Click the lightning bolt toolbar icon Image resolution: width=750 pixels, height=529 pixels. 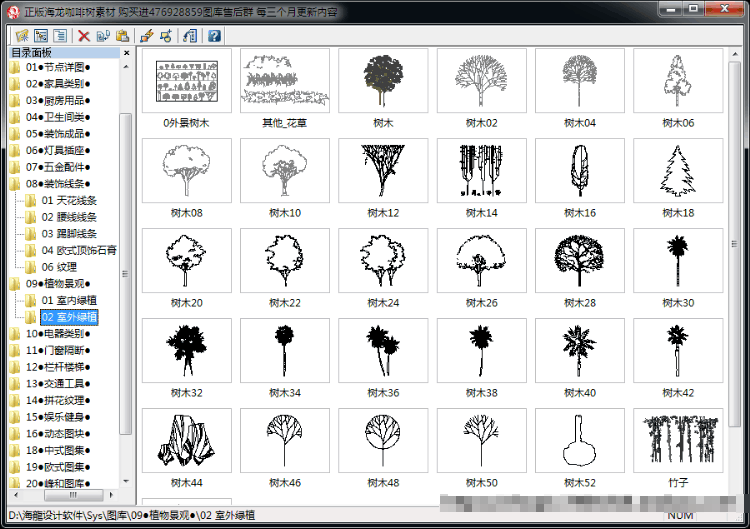[x=147, y=36]
